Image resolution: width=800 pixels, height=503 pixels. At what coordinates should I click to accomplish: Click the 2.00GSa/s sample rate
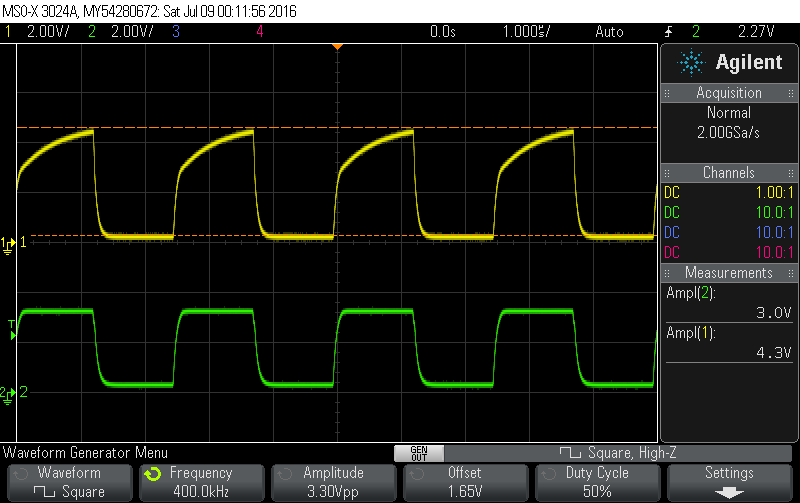(x=729, y=133)
